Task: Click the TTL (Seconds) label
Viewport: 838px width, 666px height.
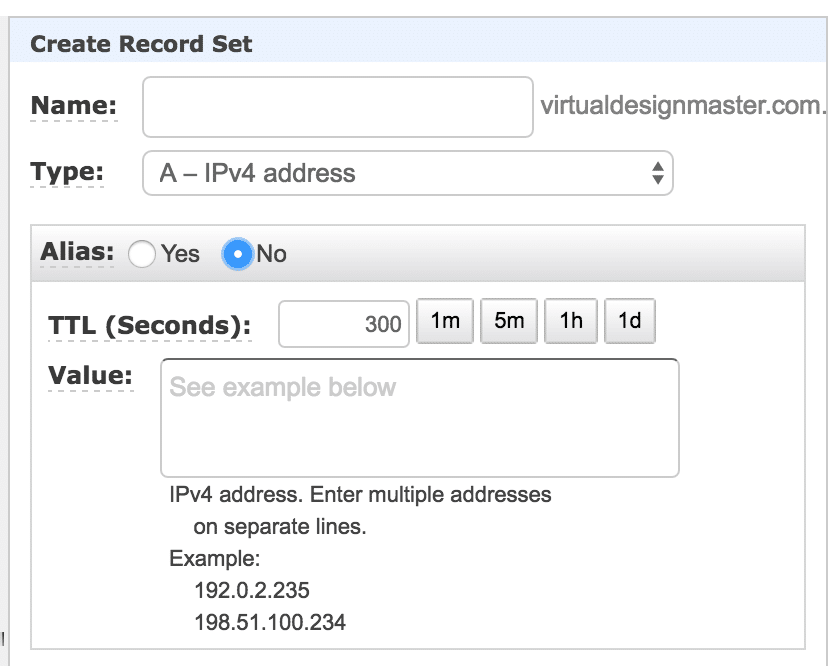Action: [x=149, y=326]
